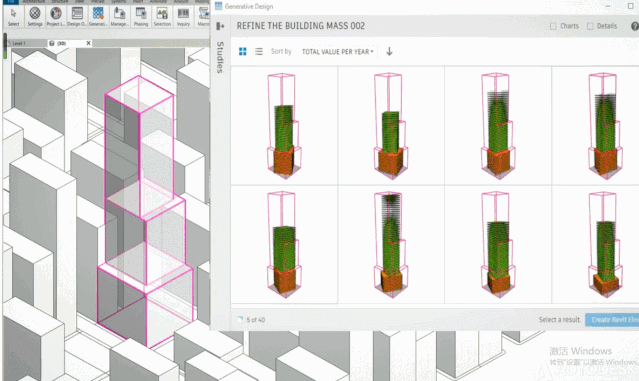Reverse sort order with the down arrow
The width and height of the screenshot is (639, 381).
click(389, 51)
